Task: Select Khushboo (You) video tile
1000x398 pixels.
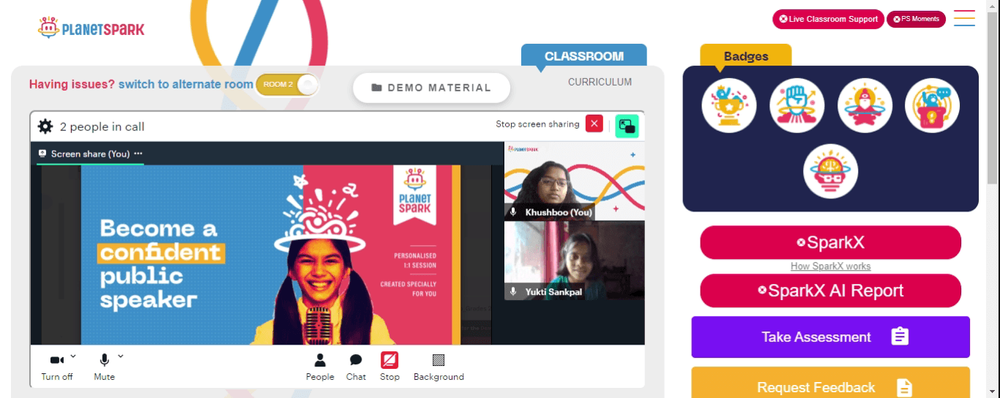Action: point(574,181)
